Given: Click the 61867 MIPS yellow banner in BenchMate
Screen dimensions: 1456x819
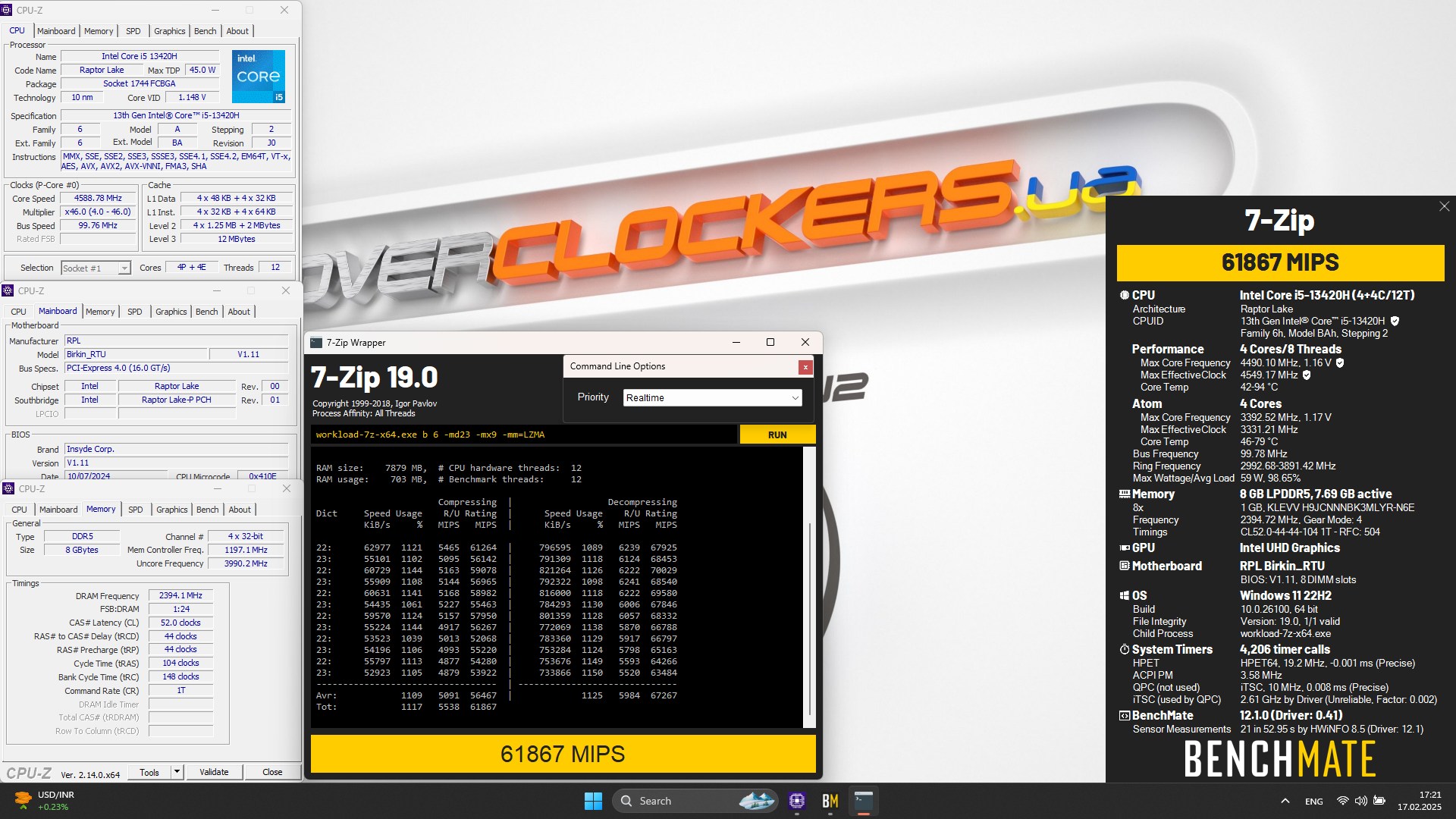Looking at the screenshot, I should [1280, 262].
